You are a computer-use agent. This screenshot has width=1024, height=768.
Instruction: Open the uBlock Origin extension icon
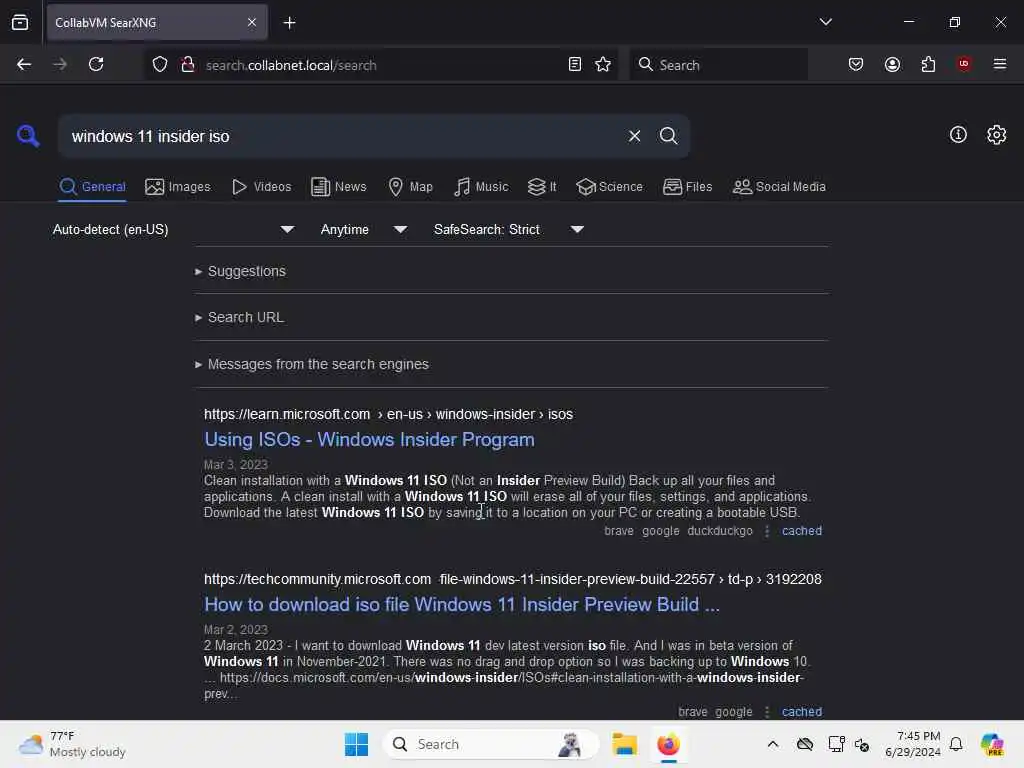[x=964, y=64]
